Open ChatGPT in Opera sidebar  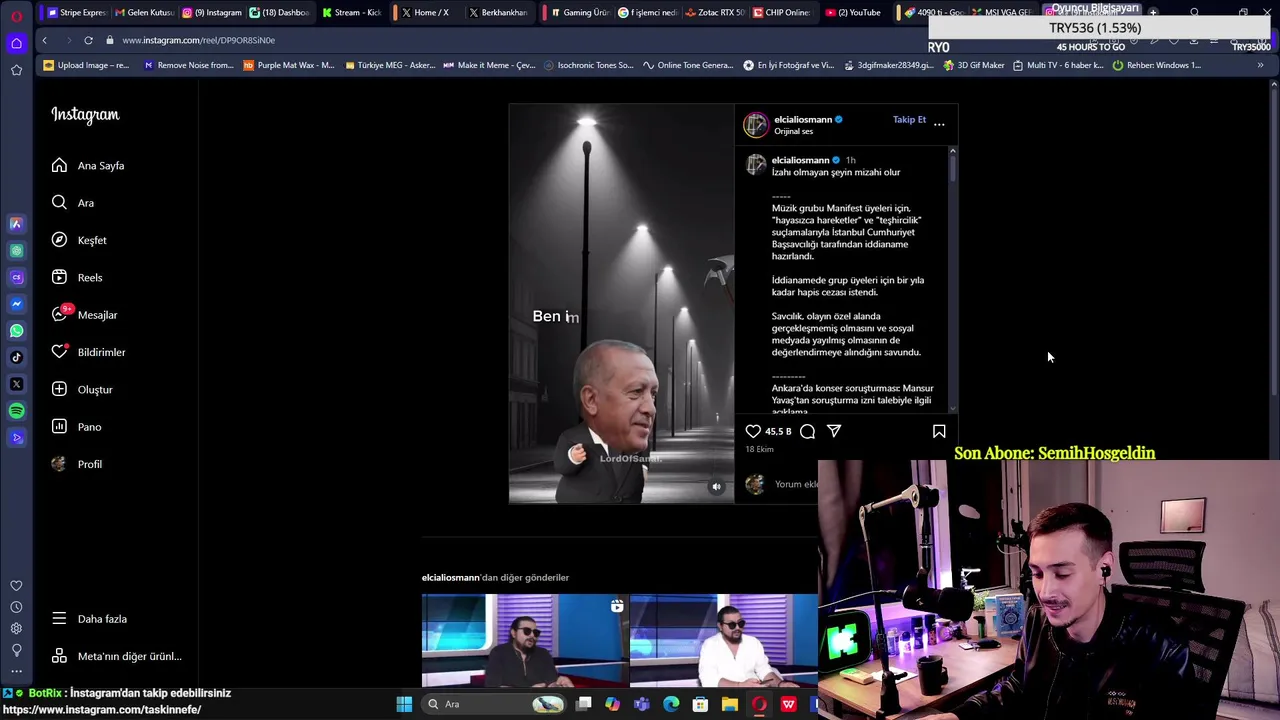[16, 251]
